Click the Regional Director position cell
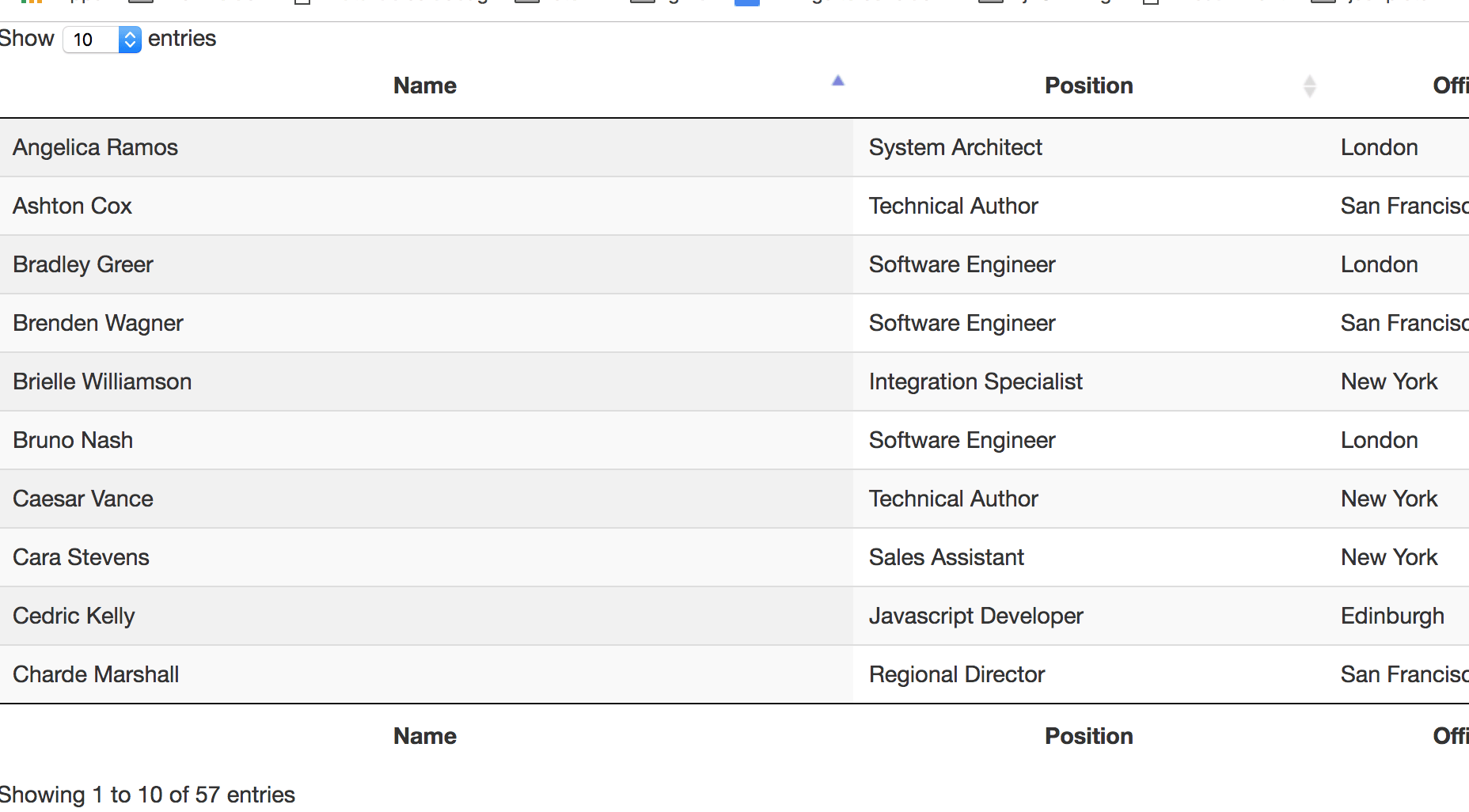Viewport: 1469px width, 812px height. tap(956, 674)
